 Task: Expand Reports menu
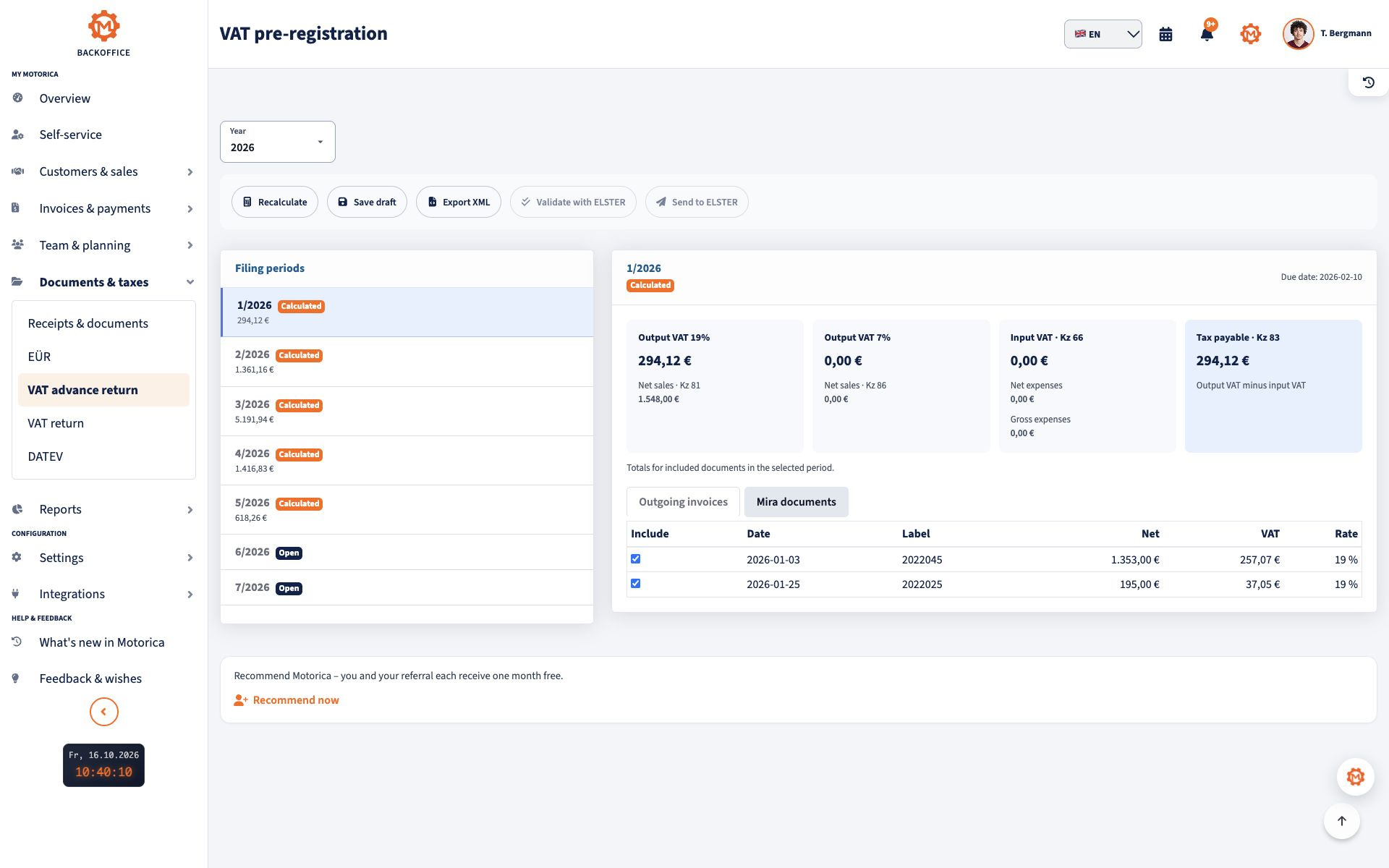tap(103, 509)
